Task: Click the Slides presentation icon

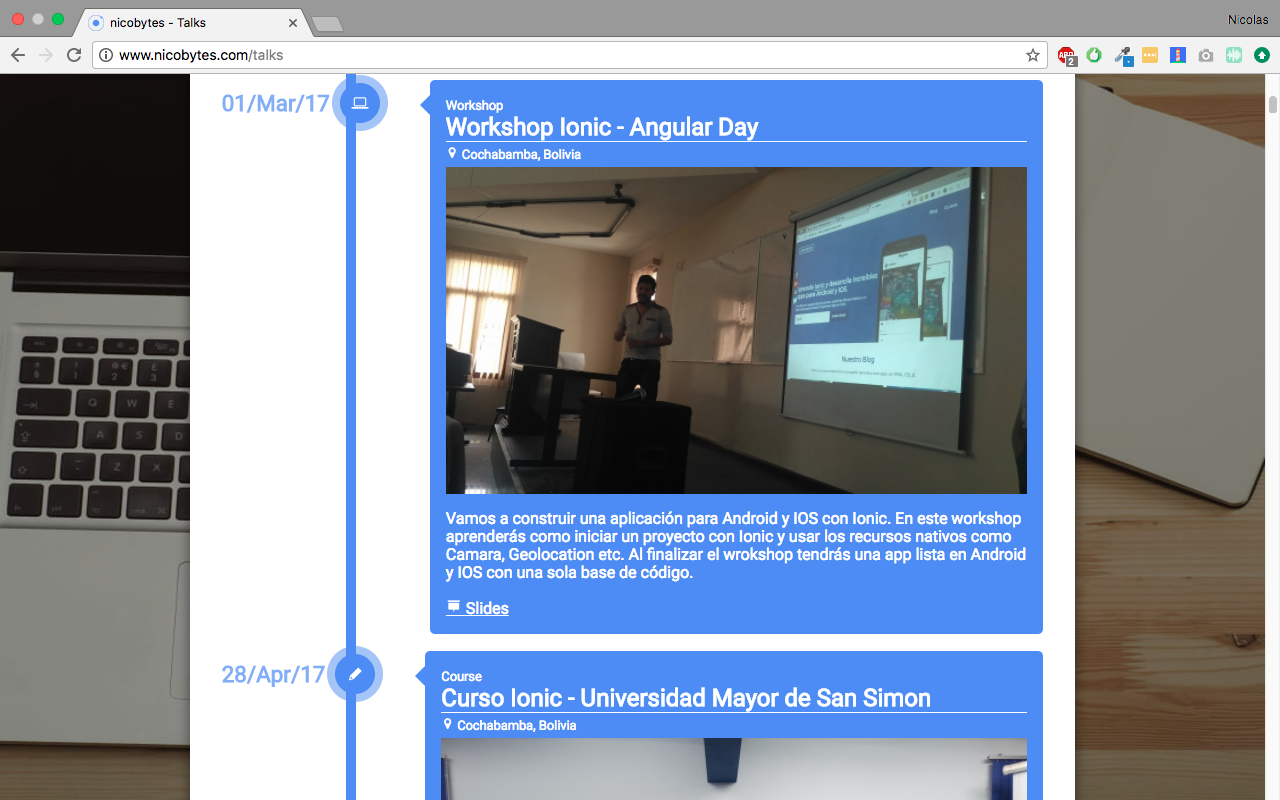Action: [453, 607]
